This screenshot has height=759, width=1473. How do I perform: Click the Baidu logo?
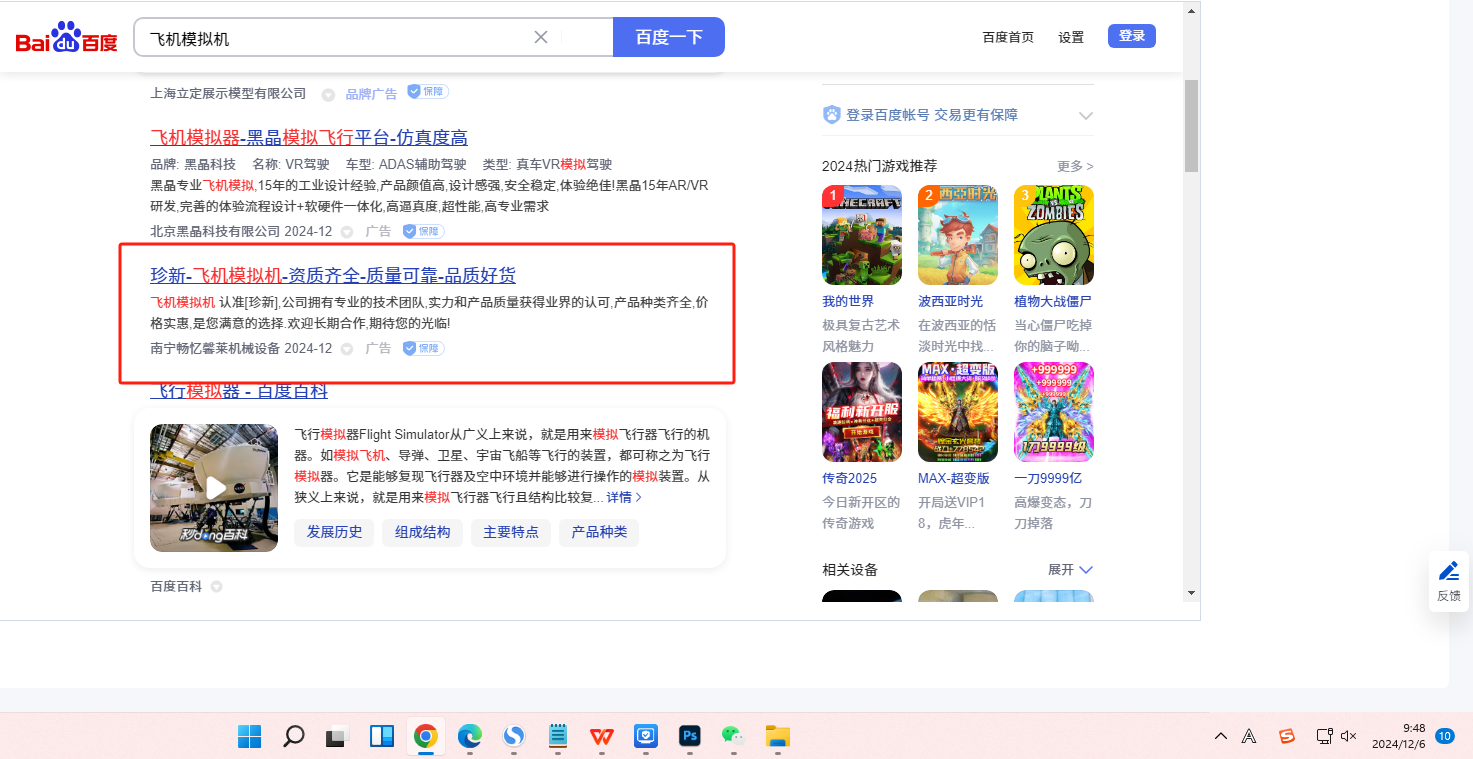pos(67,38)
